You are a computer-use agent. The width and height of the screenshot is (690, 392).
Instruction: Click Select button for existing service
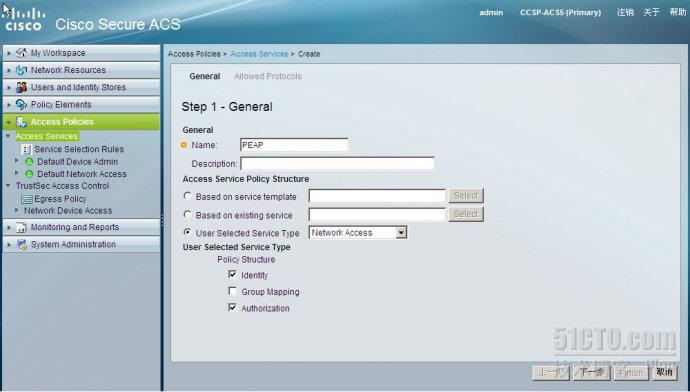466,214
